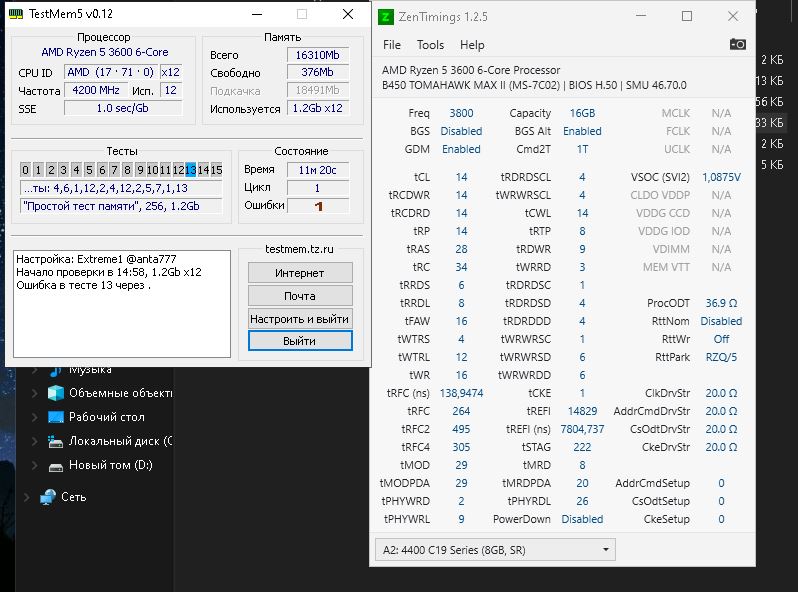This screenshot has height=592, width=798.
Task: Click the ZenTimings green Z logo
Action: 386,17
